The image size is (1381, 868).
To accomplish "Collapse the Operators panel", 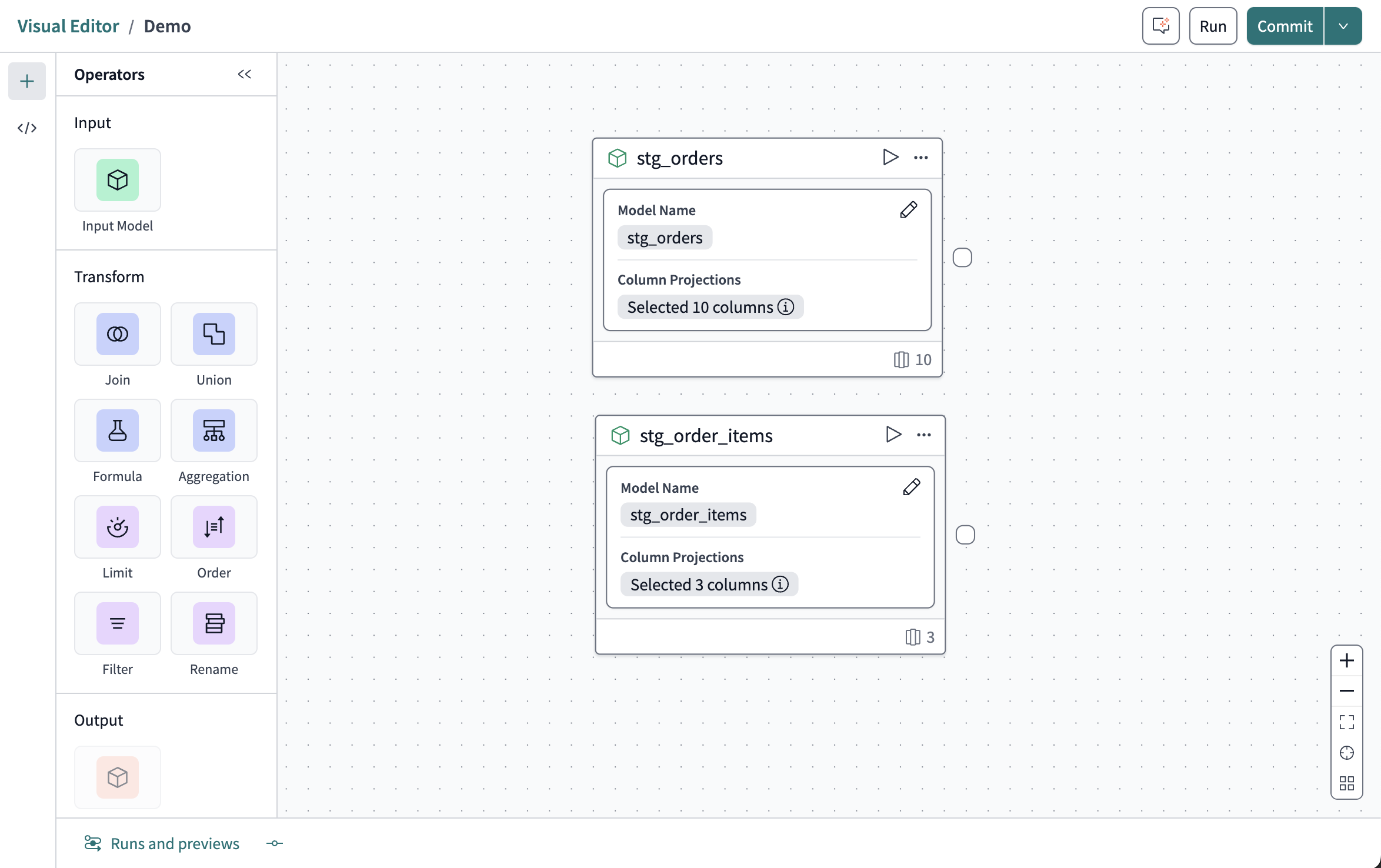I will point(245,74).
